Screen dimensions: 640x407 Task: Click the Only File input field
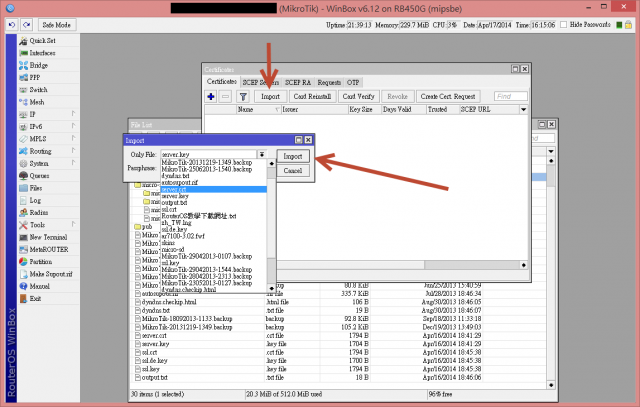click(x=209, y=154)
